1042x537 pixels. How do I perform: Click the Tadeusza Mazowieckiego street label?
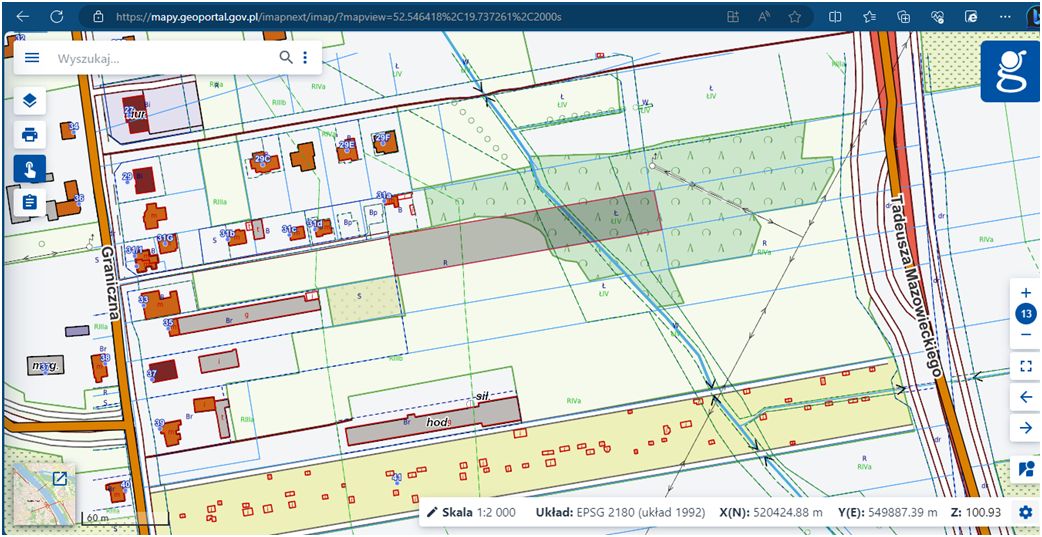click(916, 286)
